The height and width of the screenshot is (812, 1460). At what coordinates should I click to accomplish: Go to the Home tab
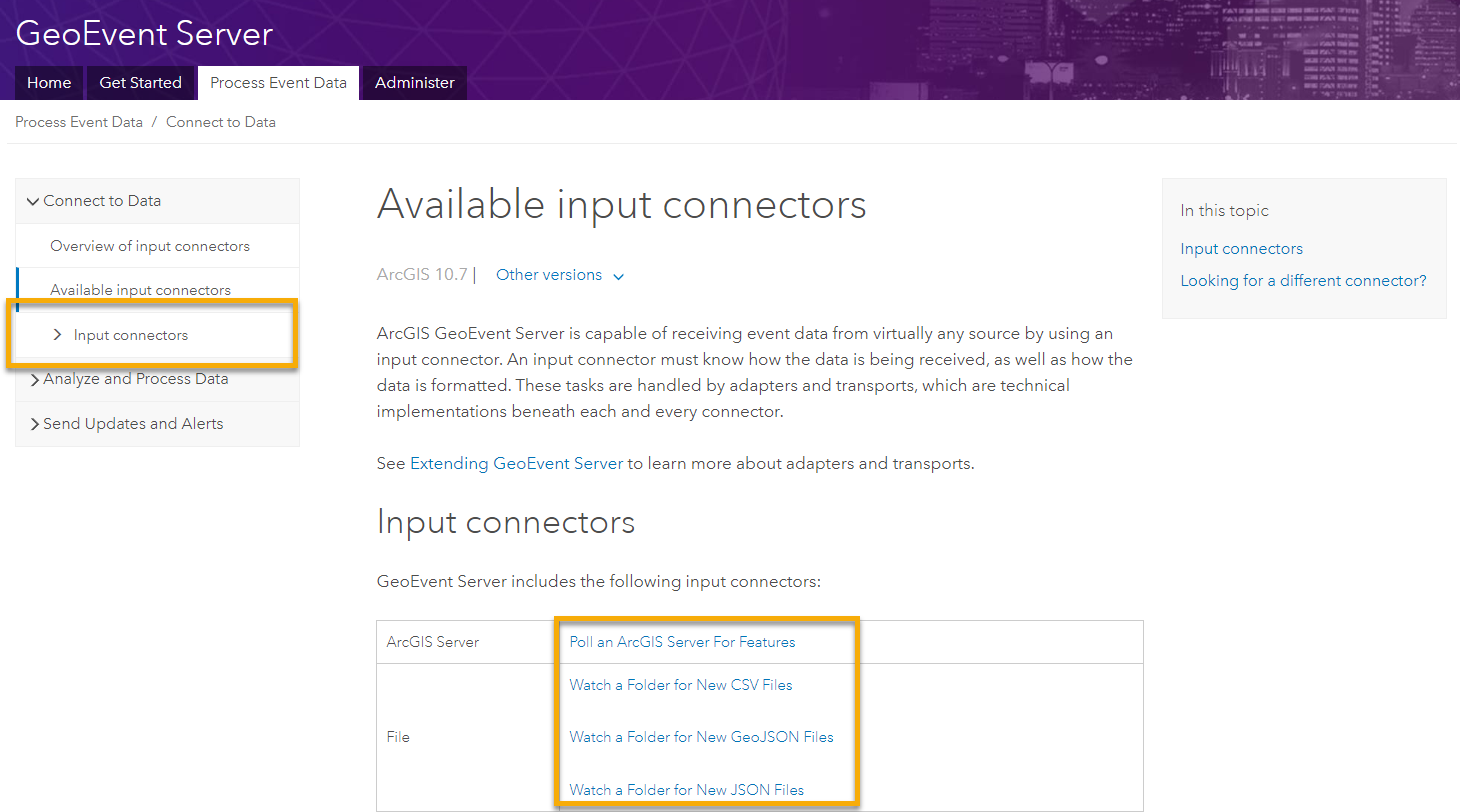tap(49, 83)
